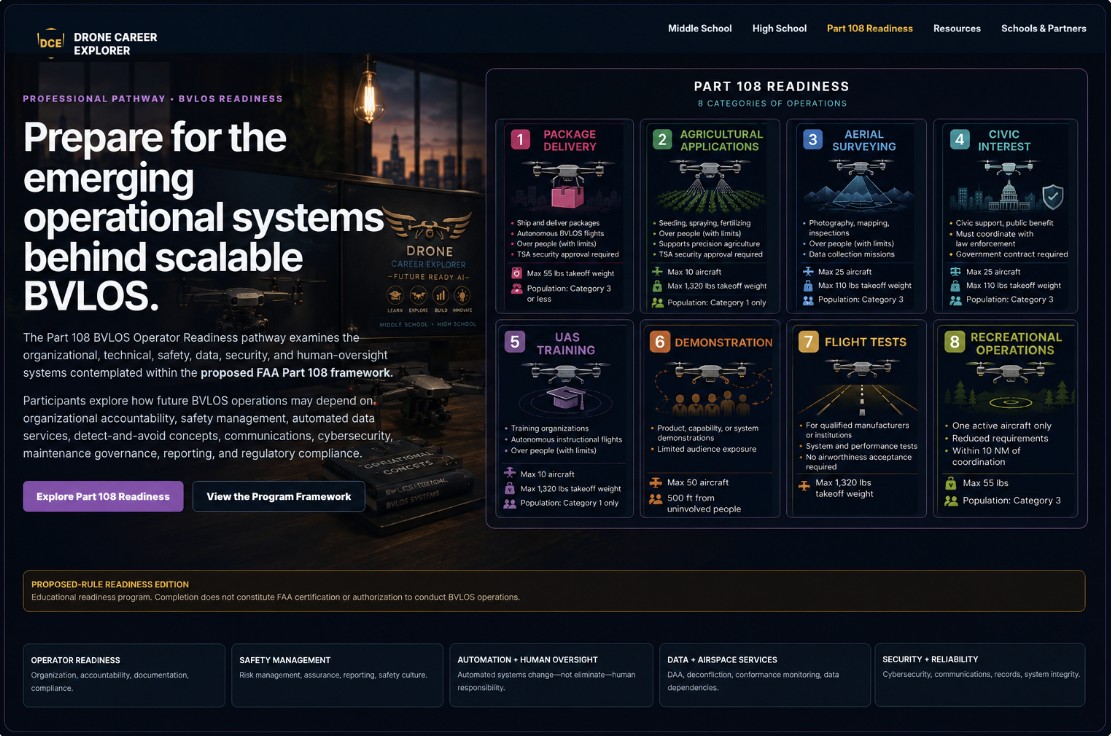Click the Professional Pathway BVLOS Readiness label
This screenshot has width=1111, height=736.
click(152, 98)
